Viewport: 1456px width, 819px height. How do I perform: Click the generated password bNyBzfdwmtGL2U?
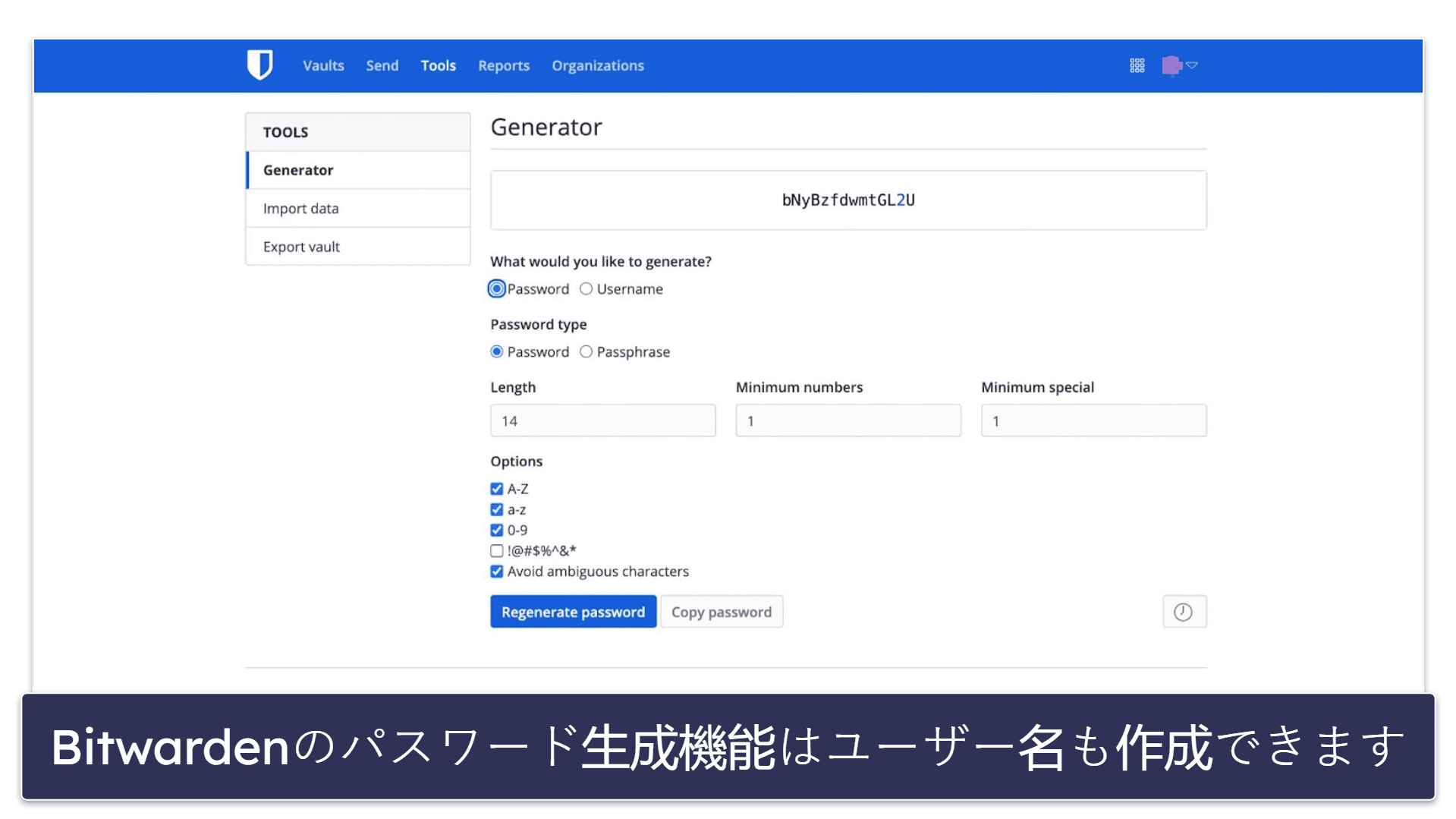tap(848, 200)
